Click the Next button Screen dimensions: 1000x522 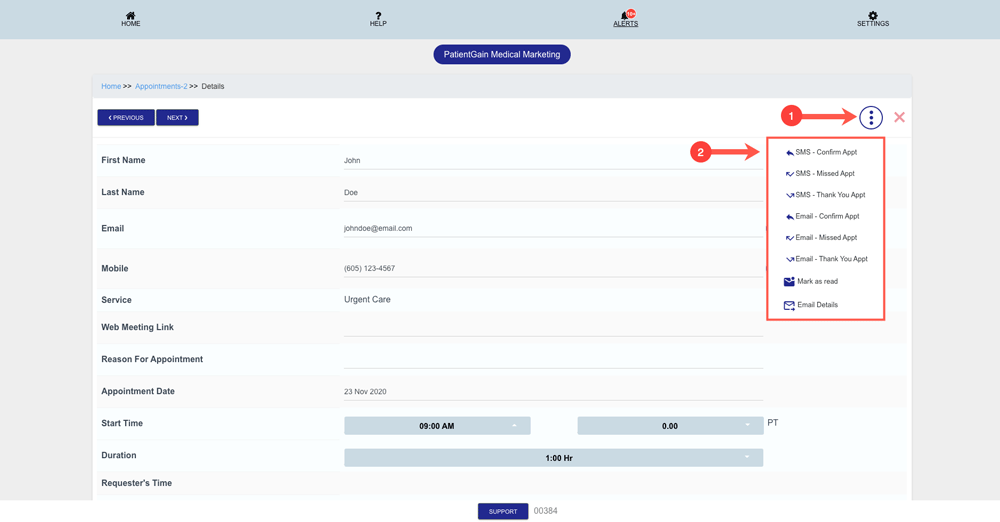point(177,118)
